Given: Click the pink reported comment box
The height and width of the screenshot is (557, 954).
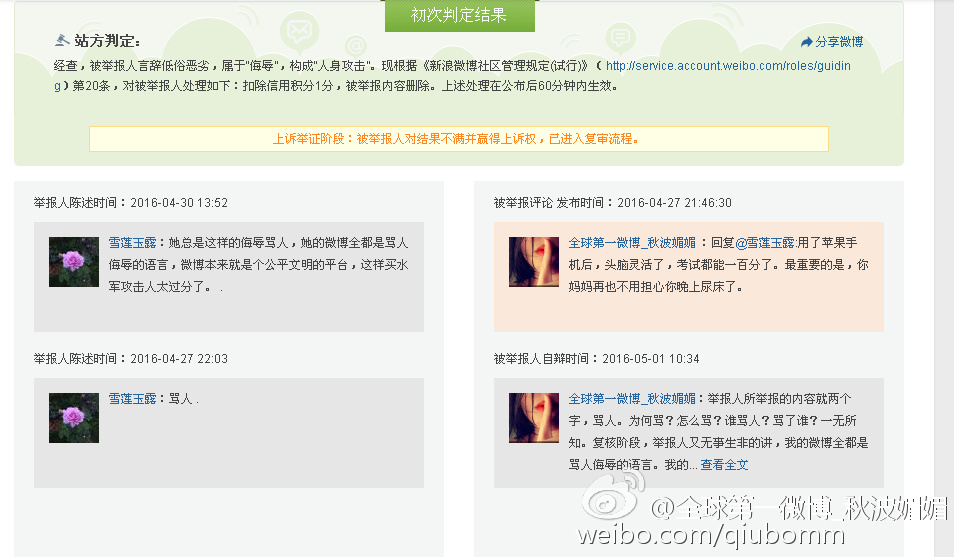Looking at the screenshot, I should (x=689, y=277).
